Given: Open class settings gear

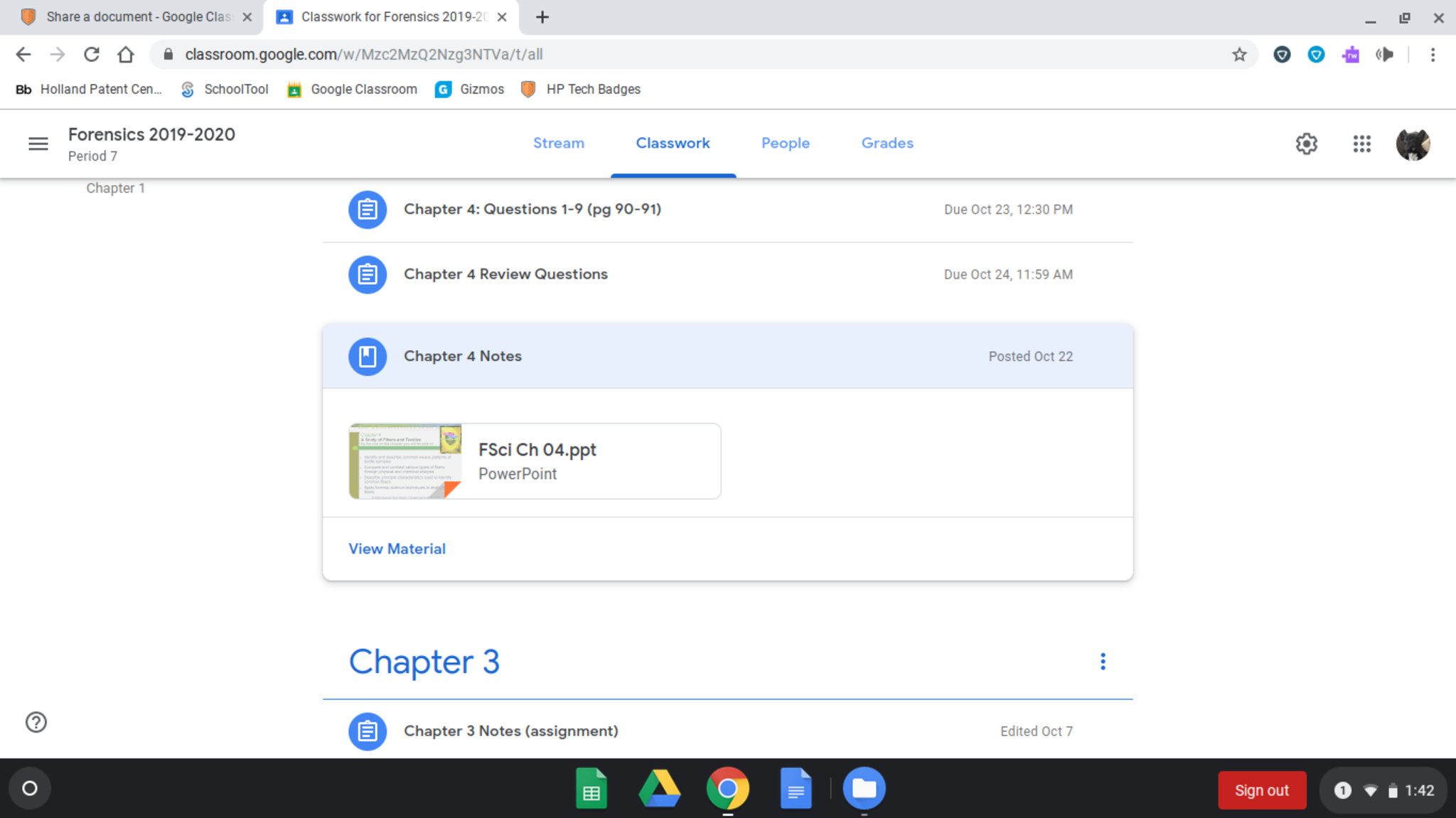Looking at the screenshot, I should pos(1306,144).
